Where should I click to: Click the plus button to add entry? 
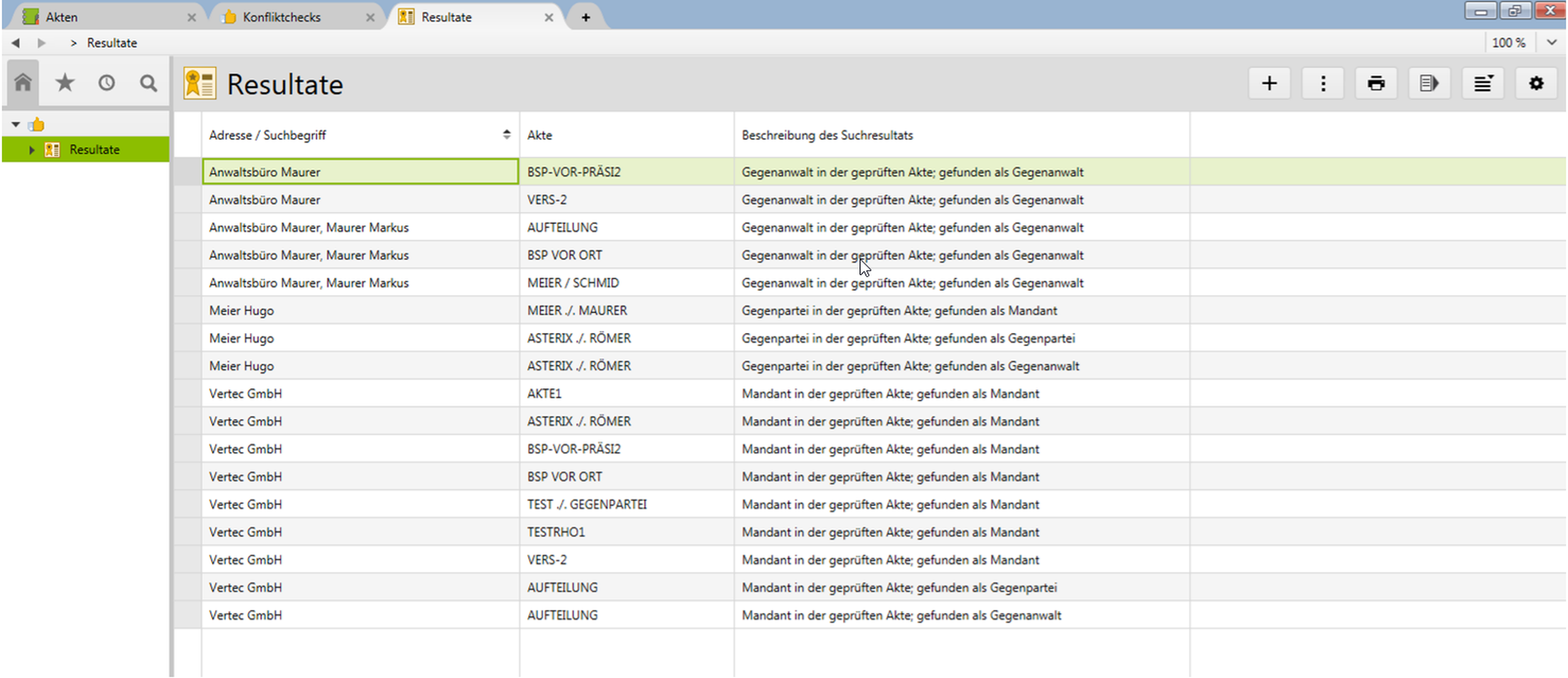point(1269,83)
